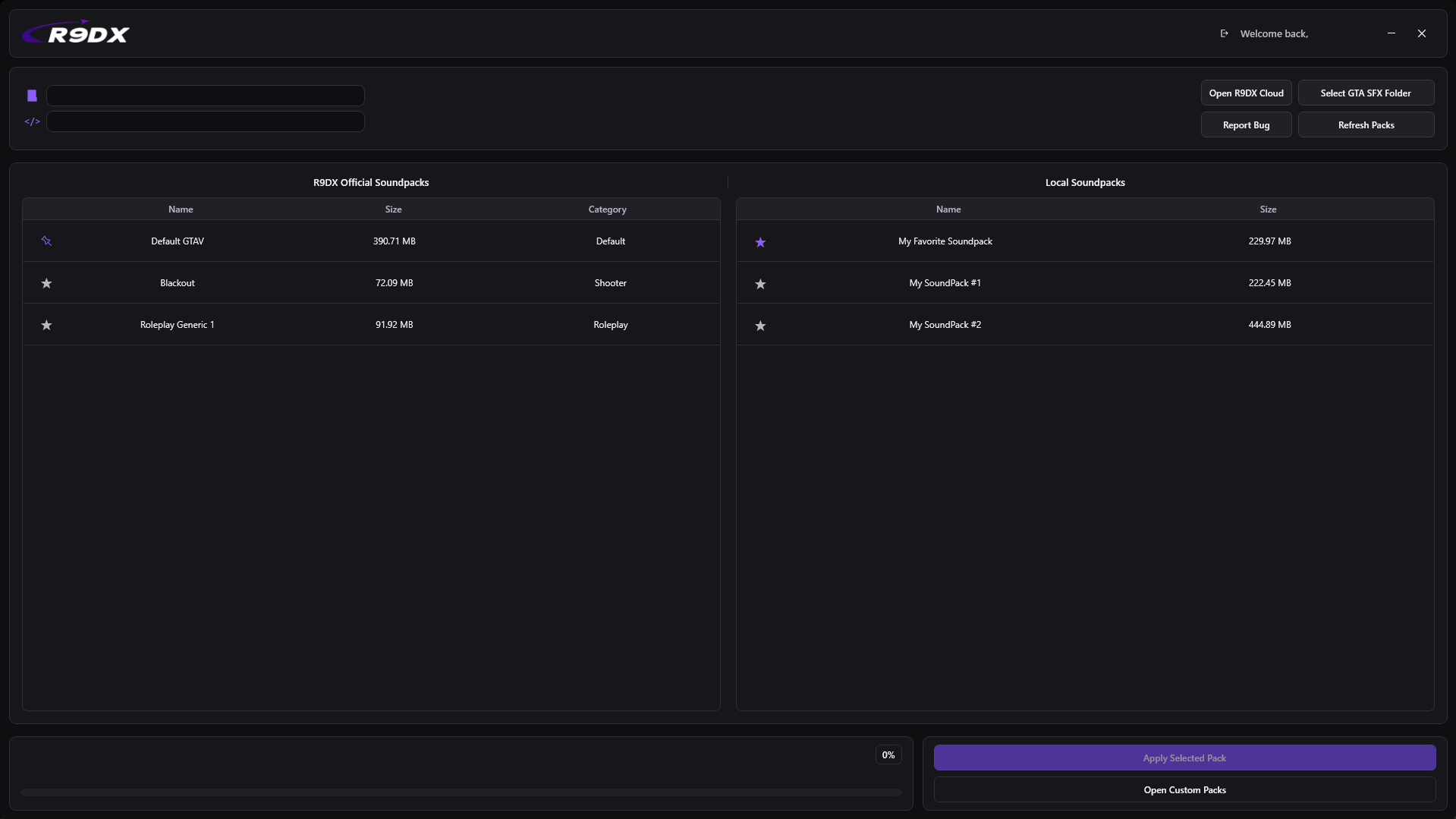Click the logout icon near Welcome back
The width and height of the screenshot is (1456, 819).
coord(1224,33)
